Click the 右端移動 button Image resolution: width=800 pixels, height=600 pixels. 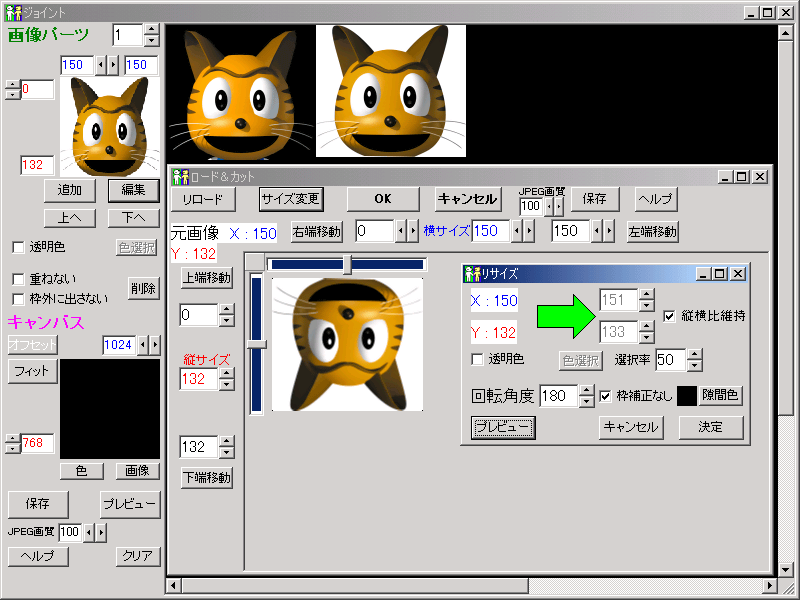[316, 231]
